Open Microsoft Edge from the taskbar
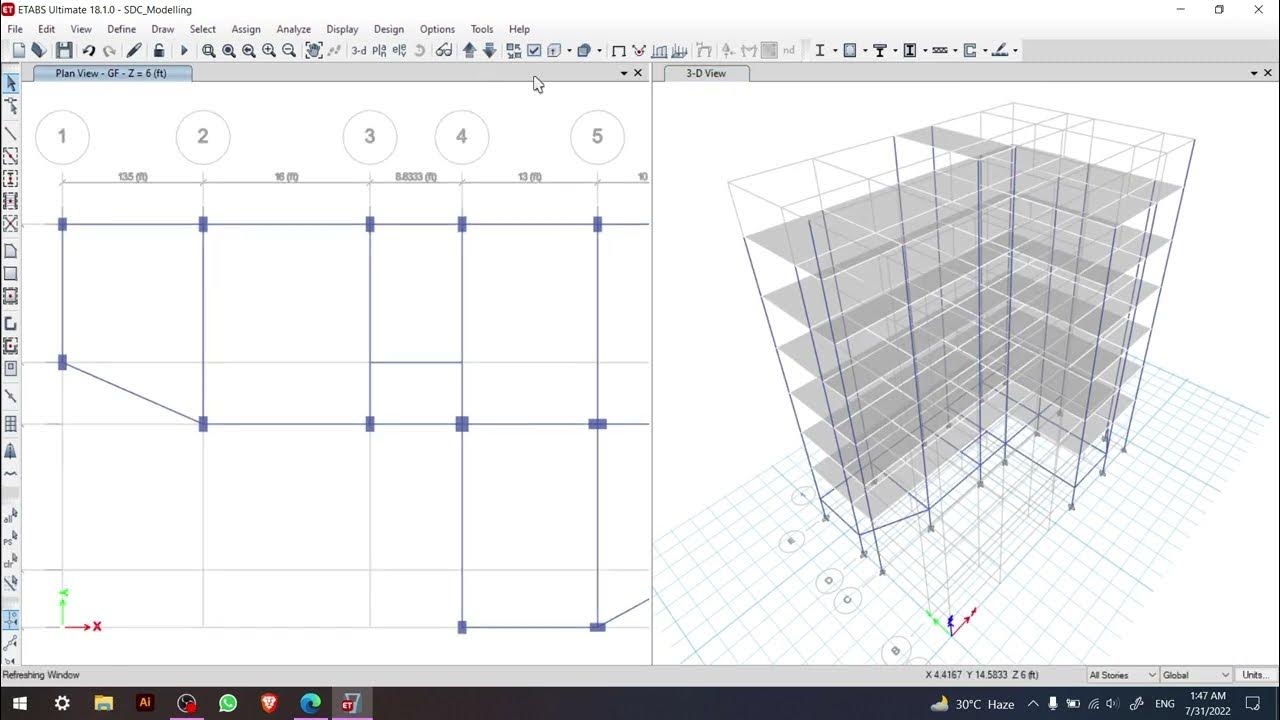This screenshot has width=1280, height=720. click(x=310, y=703)
